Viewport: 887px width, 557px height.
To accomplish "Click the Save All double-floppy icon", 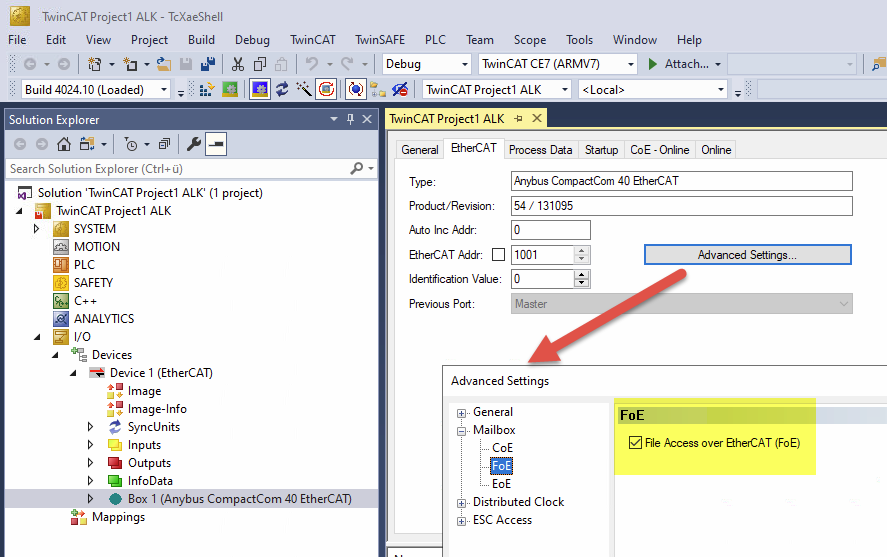I will click(208, 64).
